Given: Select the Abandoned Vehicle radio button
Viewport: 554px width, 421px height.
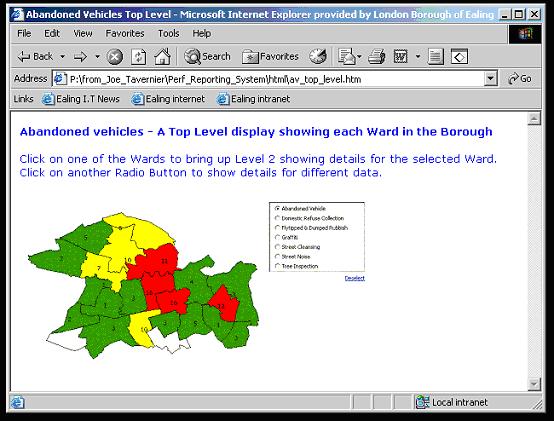Looking at the screenshot, I should 277,208.
